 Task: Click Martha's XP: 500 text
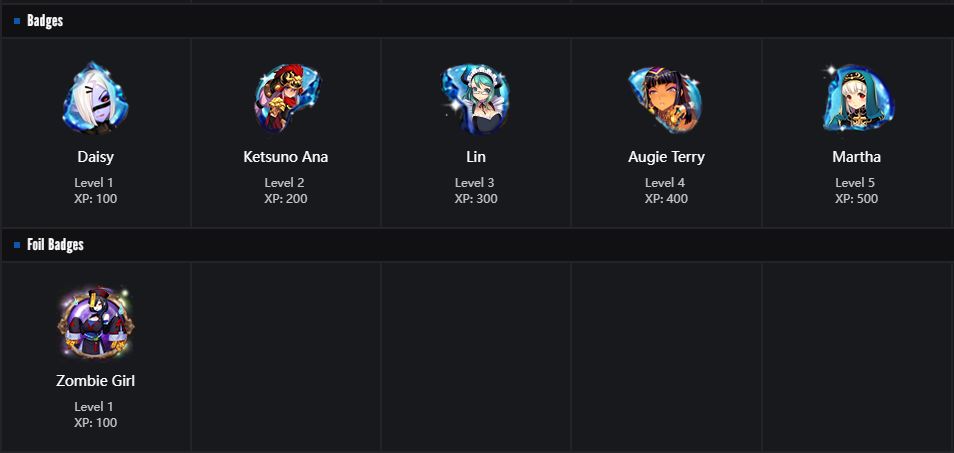pyautogui.click(x=856, y=199)
